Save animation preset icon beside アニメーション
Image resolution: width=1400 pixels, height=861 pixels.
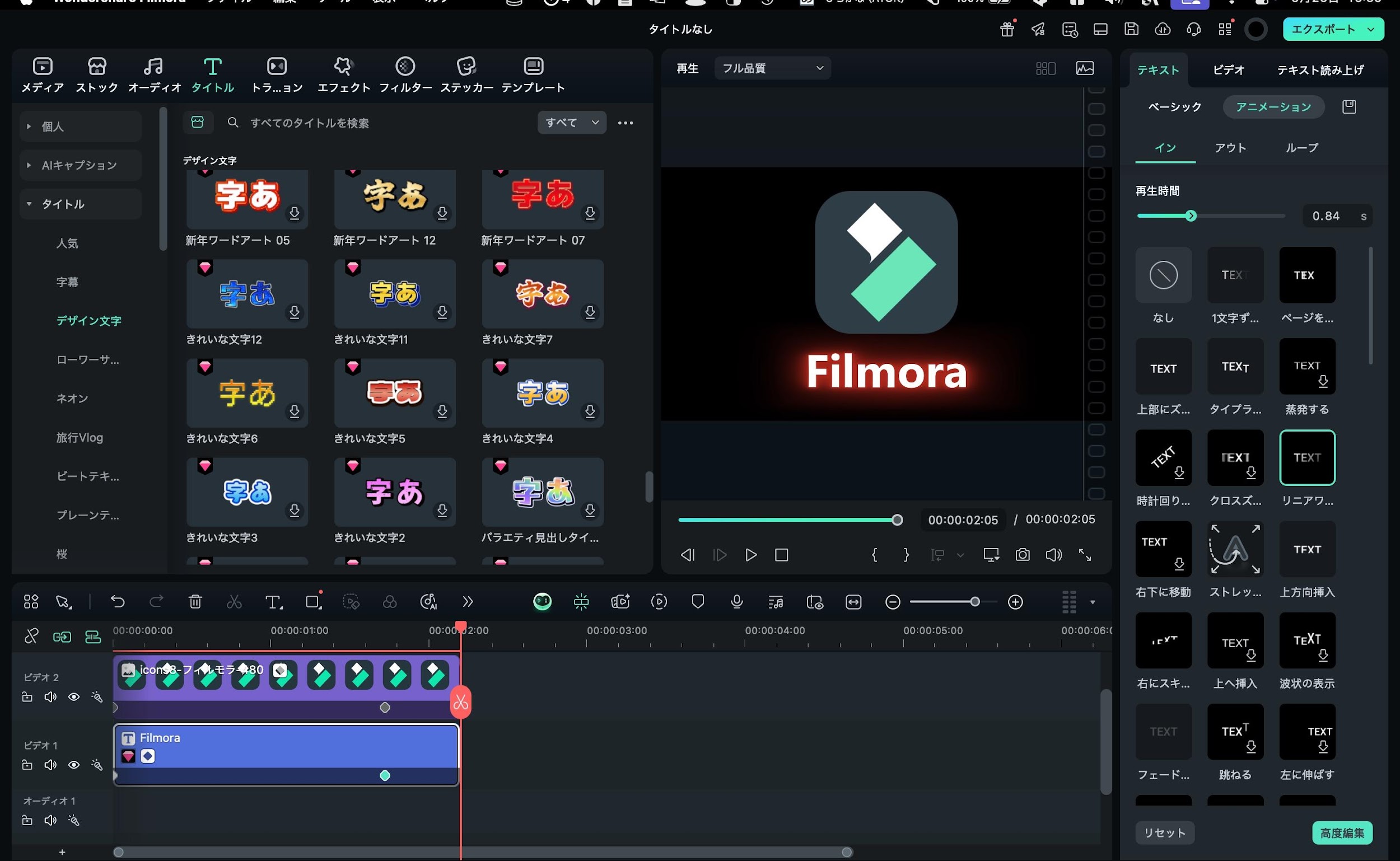click(1348, 106)
